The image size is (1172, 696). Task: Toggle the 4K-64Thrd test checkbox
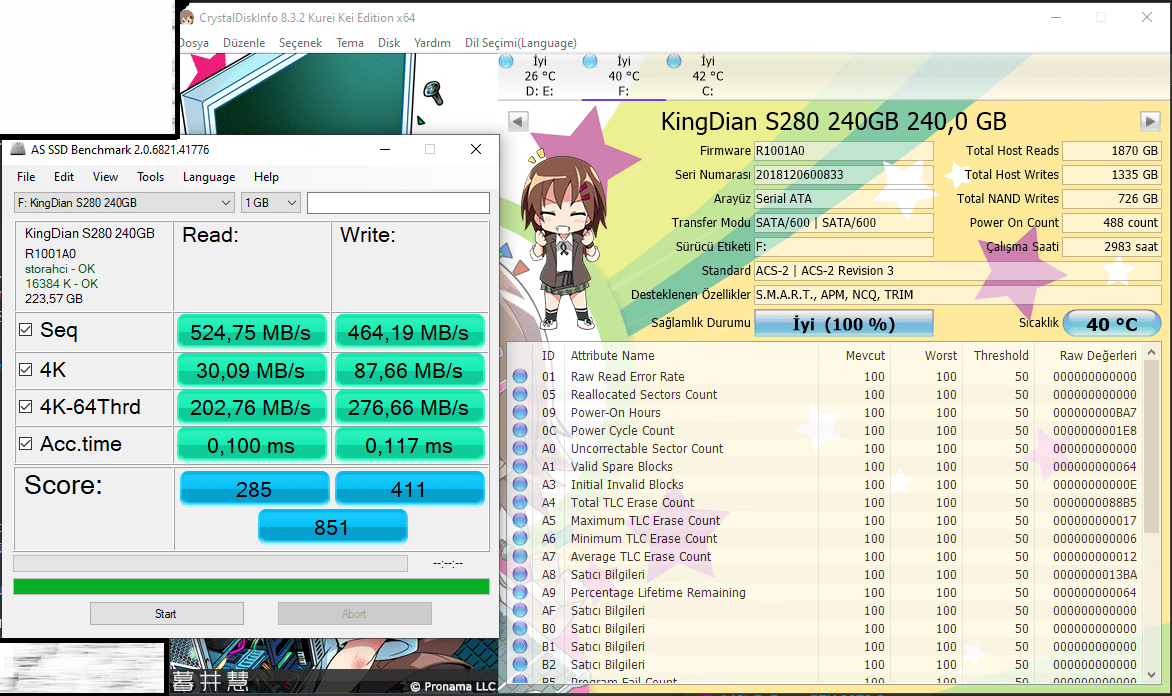25,406
